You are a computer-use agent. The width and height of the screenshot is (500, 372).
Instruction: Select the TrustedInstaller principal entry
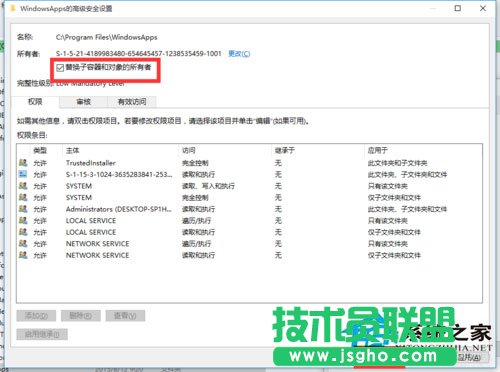(x=249, y=163)
